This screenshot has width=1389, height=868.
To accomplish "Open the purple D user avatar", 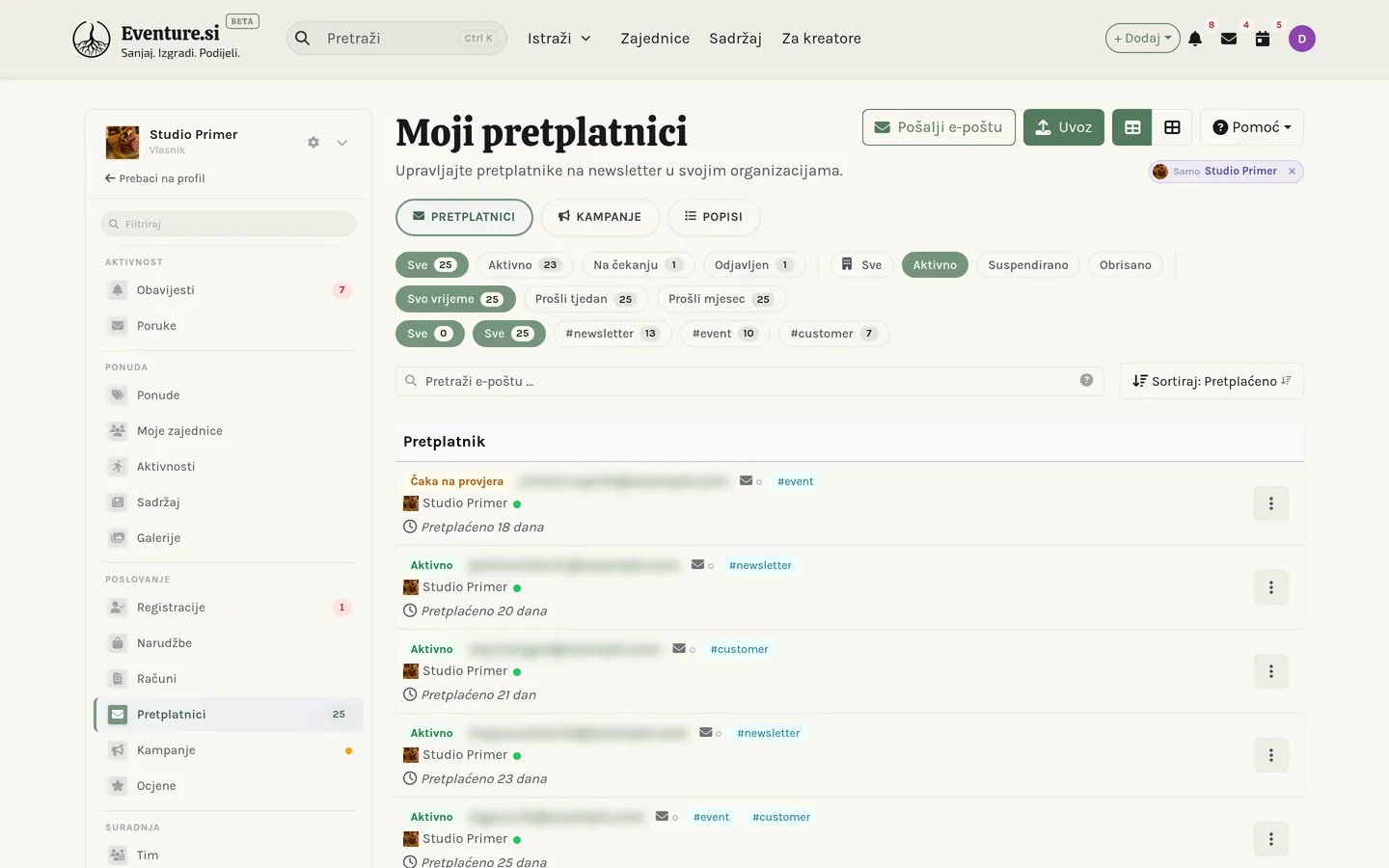I will [x=1302, y=39].
